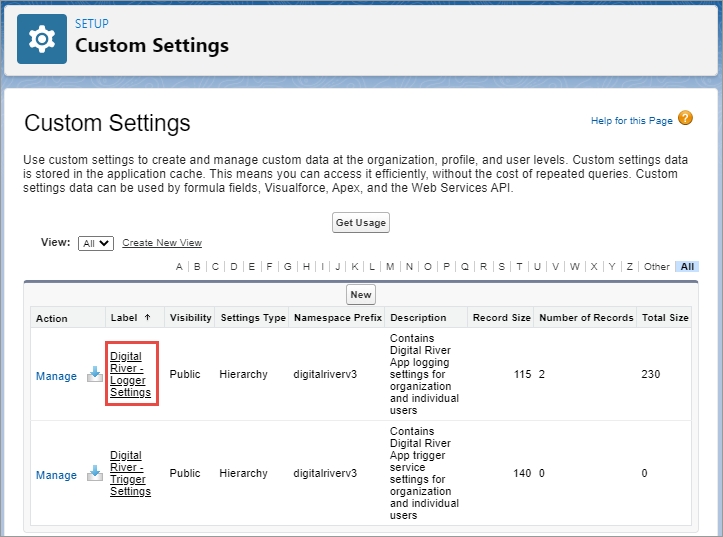
Task: Open Digital River - Trigger Settings link
Action: click(130, 473)
